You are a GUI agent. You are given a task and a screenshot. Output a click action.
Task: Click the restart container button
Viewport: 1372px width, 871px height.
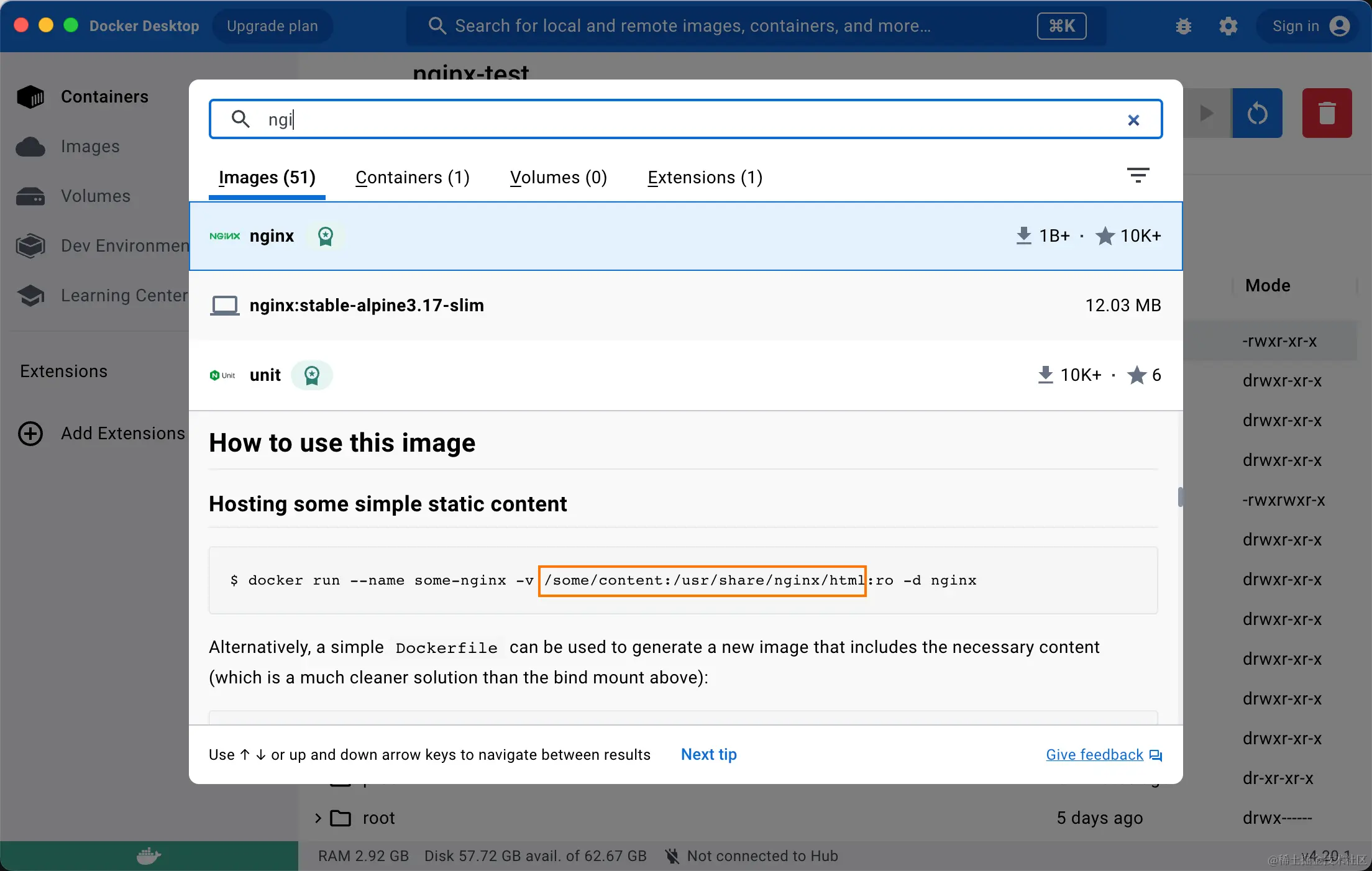click(1257, 113)
